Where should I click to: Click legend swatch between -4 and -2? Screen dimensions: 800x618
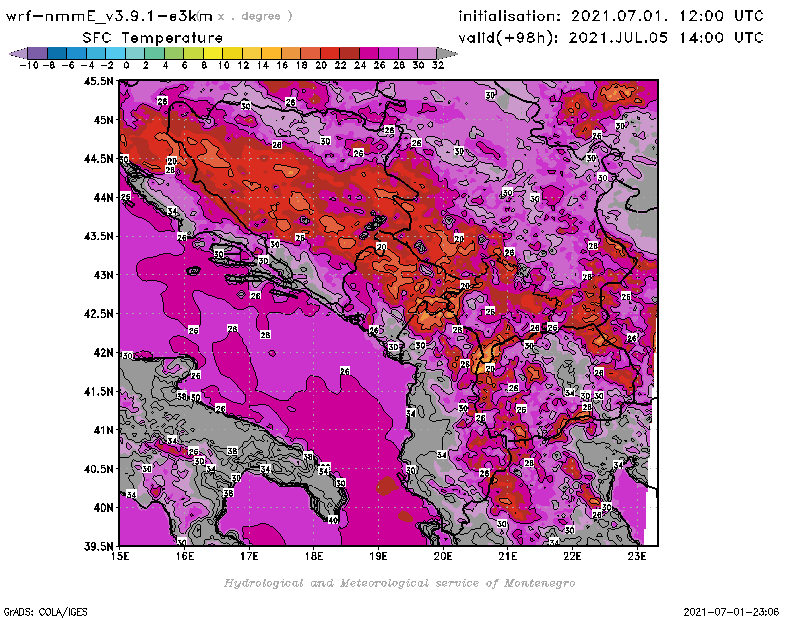[x=96, y=53]
